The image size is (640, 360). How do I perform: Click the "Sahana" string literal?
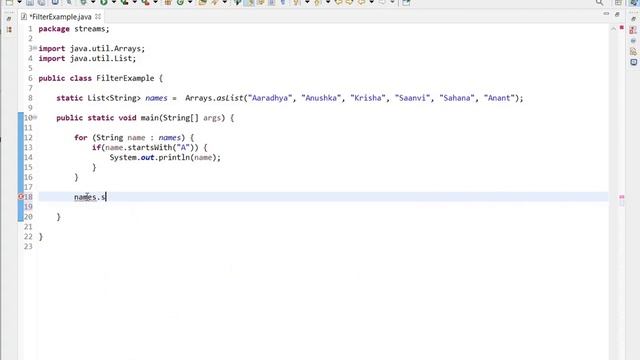(457, 98)
